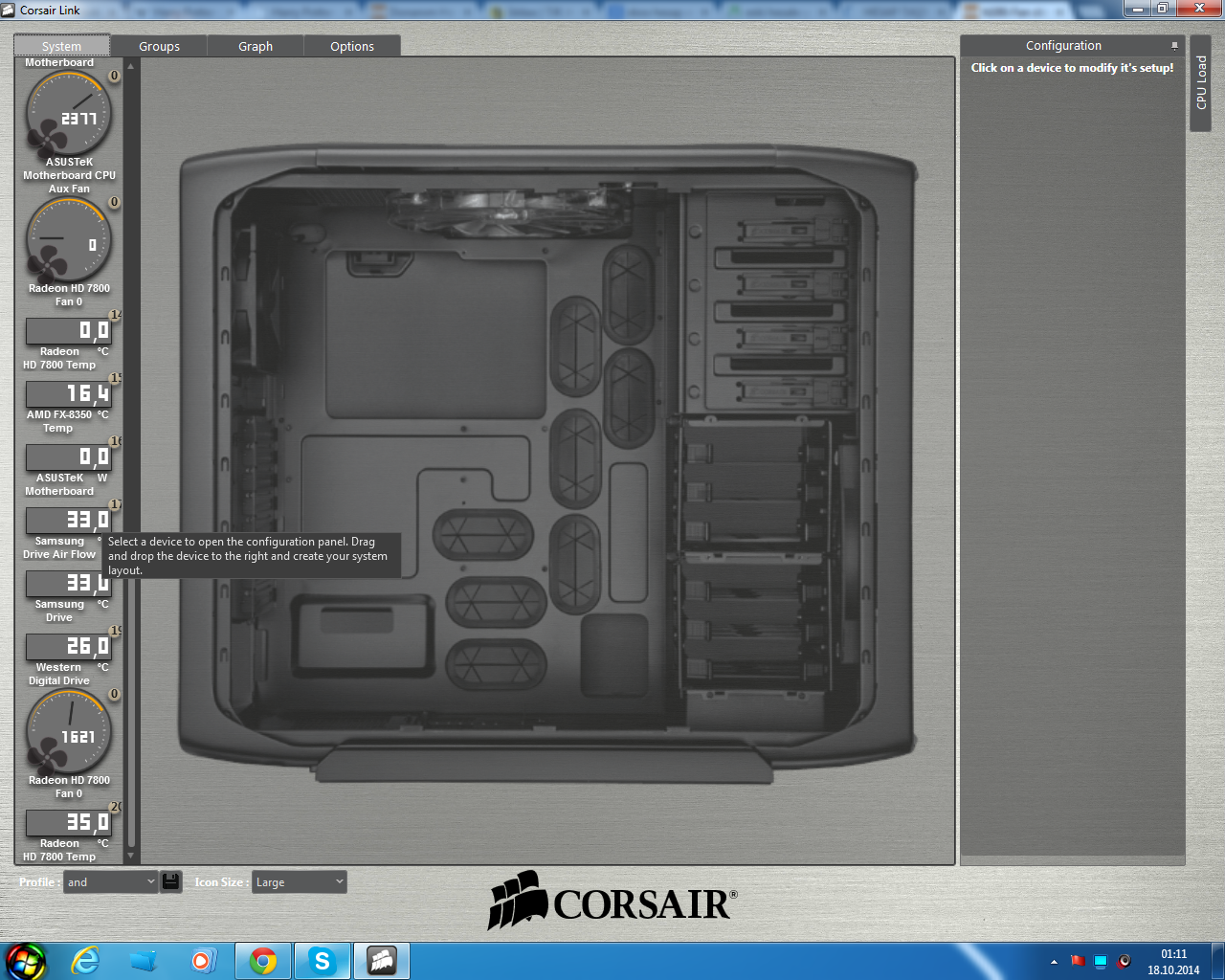Select the Radeon HD 7800 Temp readout showing 35,0
1225x980 pixels.
[x=68, y=823]
